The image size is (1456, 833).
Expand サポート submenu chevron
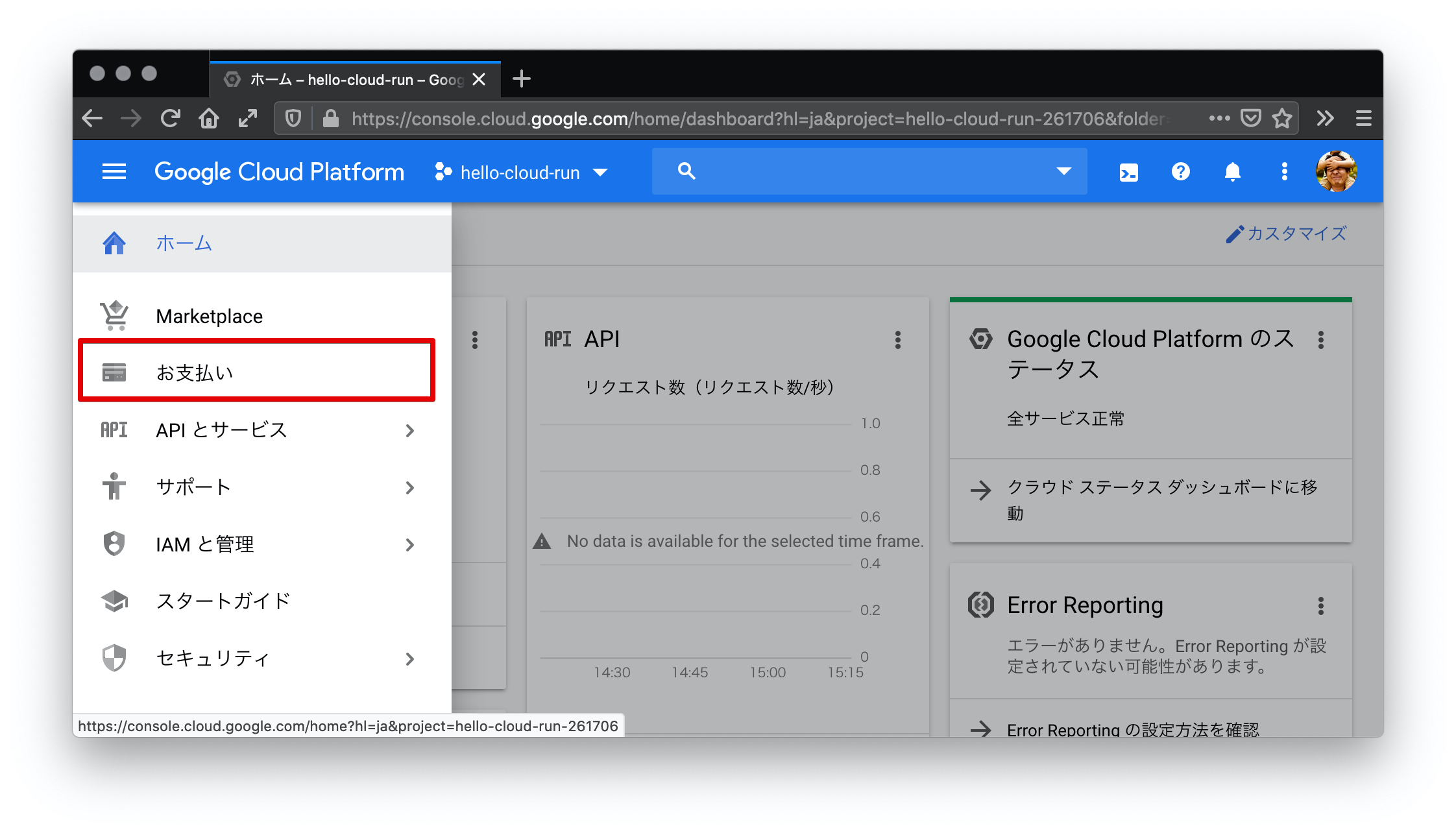410,488
